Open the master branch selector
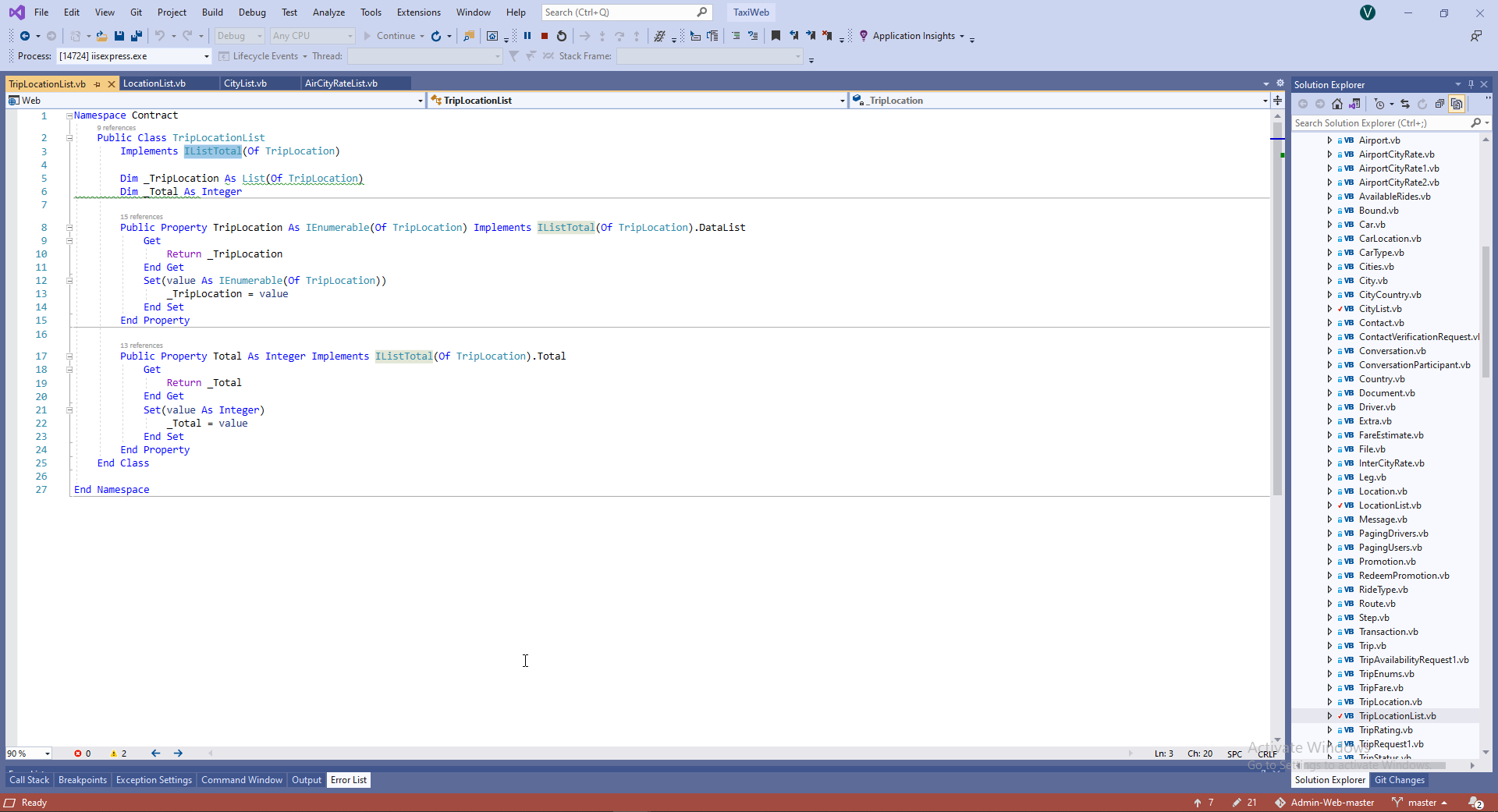Viewport: 1498px width, 812px height. coord(1421,803)
